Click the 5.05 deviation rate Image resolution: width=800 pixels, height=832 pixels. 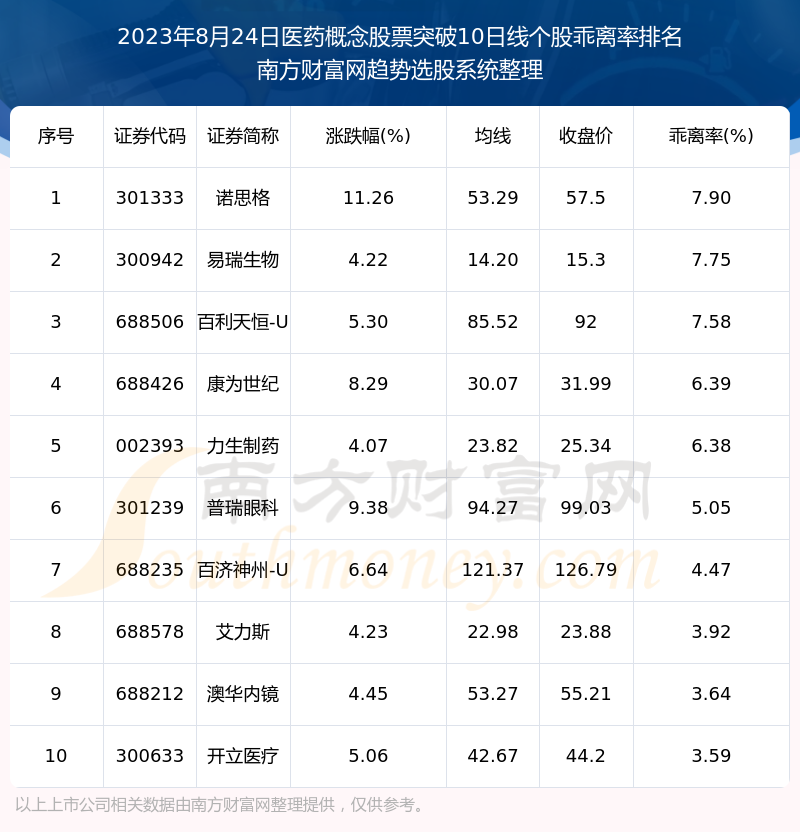click(x=711, y=508)
